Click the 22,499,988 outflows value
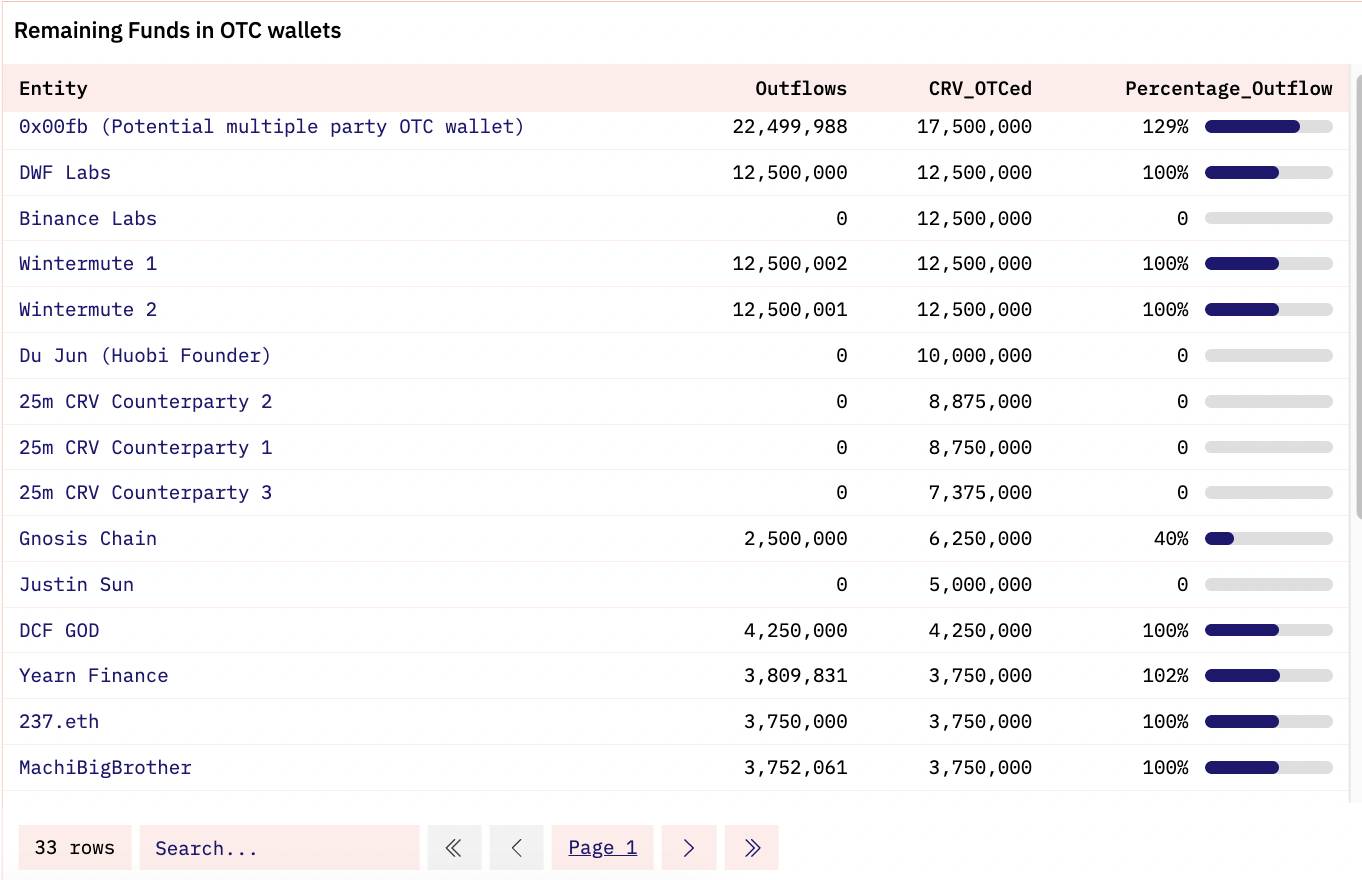1362x880 pixels. tap(790, 127)
